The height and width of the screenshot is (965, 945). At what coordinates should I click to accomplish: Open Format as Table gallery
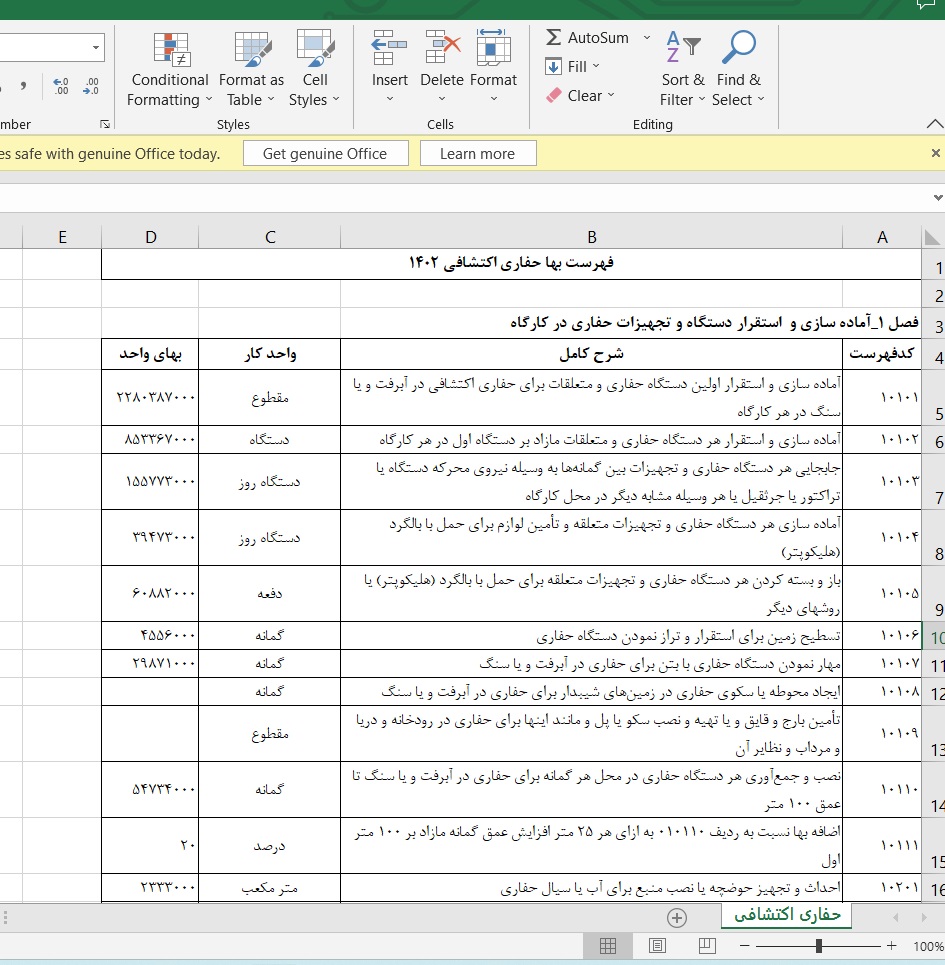[x=251, y=70]
